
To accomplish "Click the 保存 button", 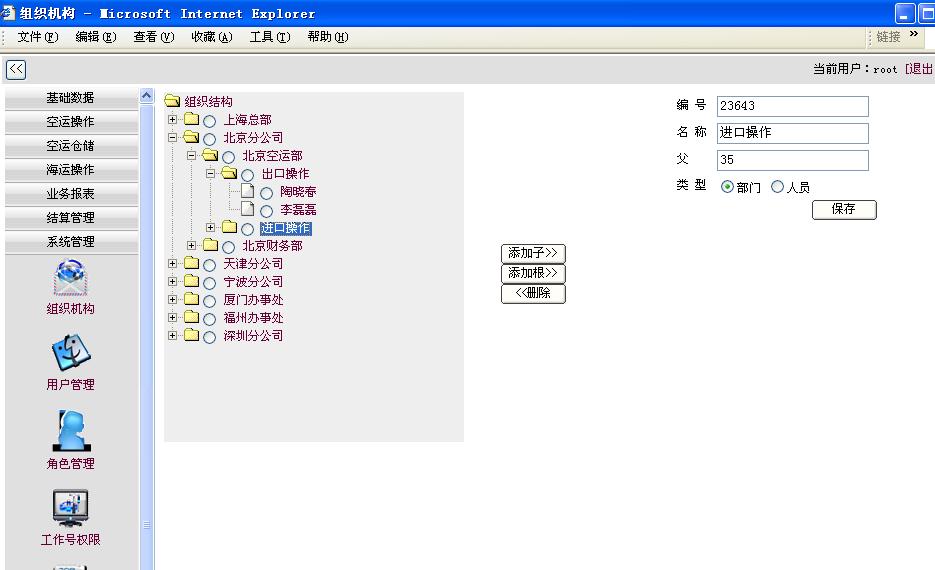I will pos(844,209).
